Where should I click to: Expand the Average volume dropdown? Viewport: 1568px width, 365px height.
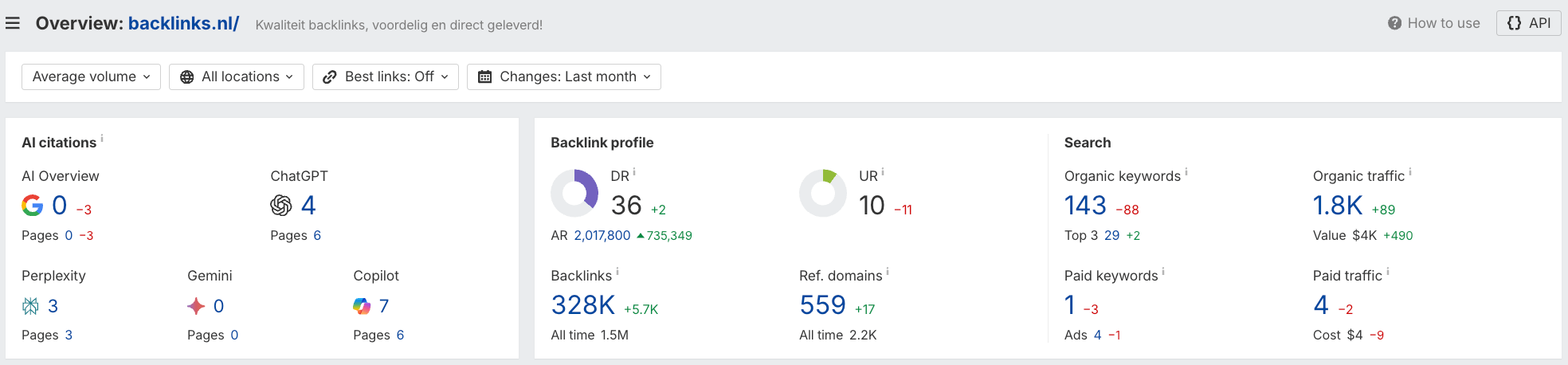pos(91,77)
